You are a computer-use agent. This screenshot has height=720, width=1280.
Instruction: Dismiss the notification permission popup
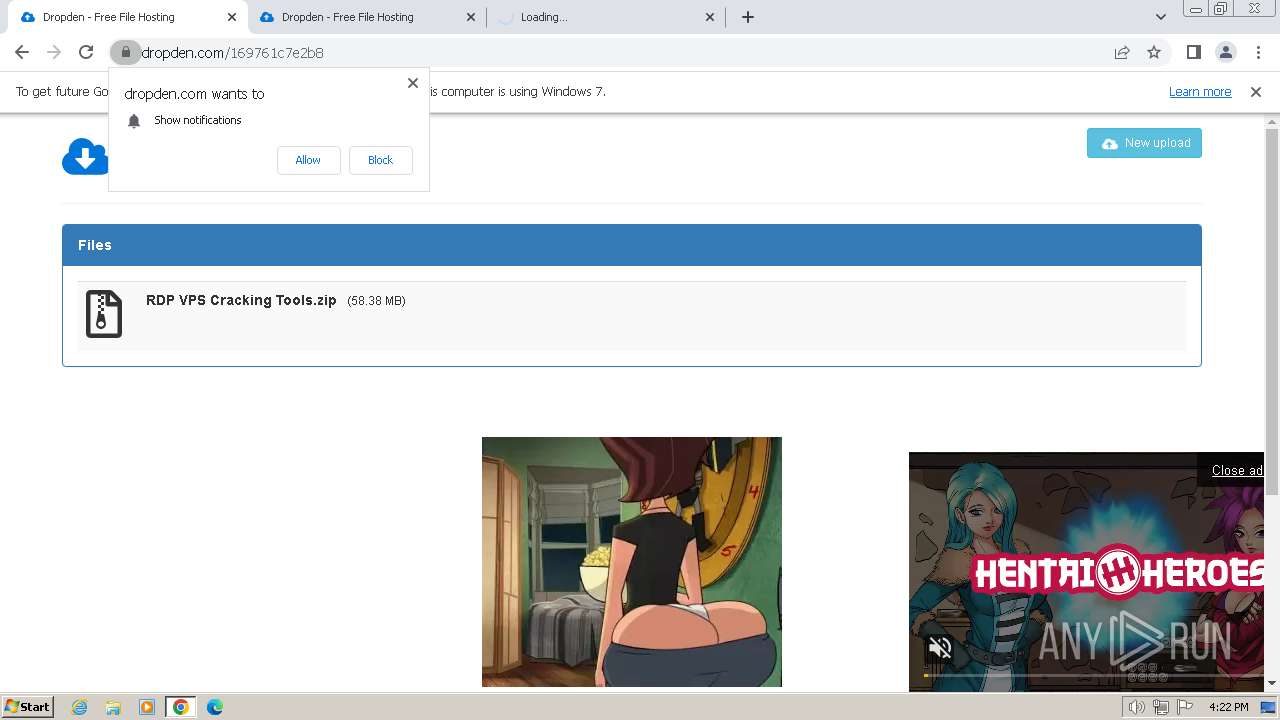(413, 83)
